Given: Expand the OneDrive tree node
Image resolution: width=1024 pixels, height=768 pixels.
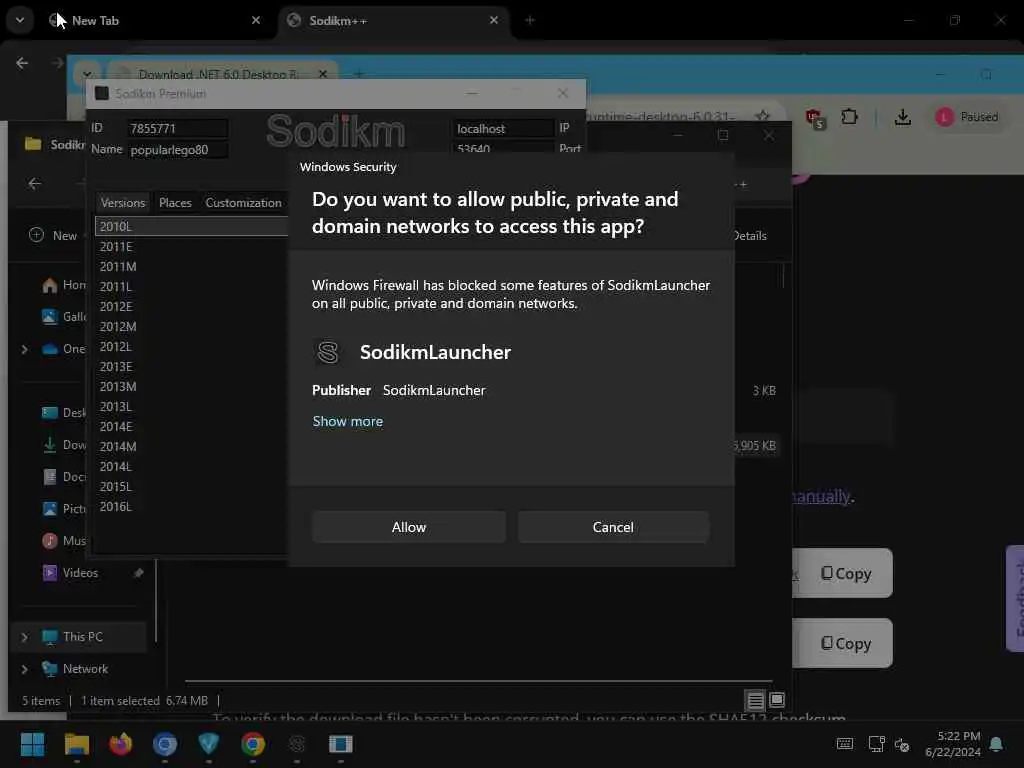Looking at the screenshot, I should 25,349.
